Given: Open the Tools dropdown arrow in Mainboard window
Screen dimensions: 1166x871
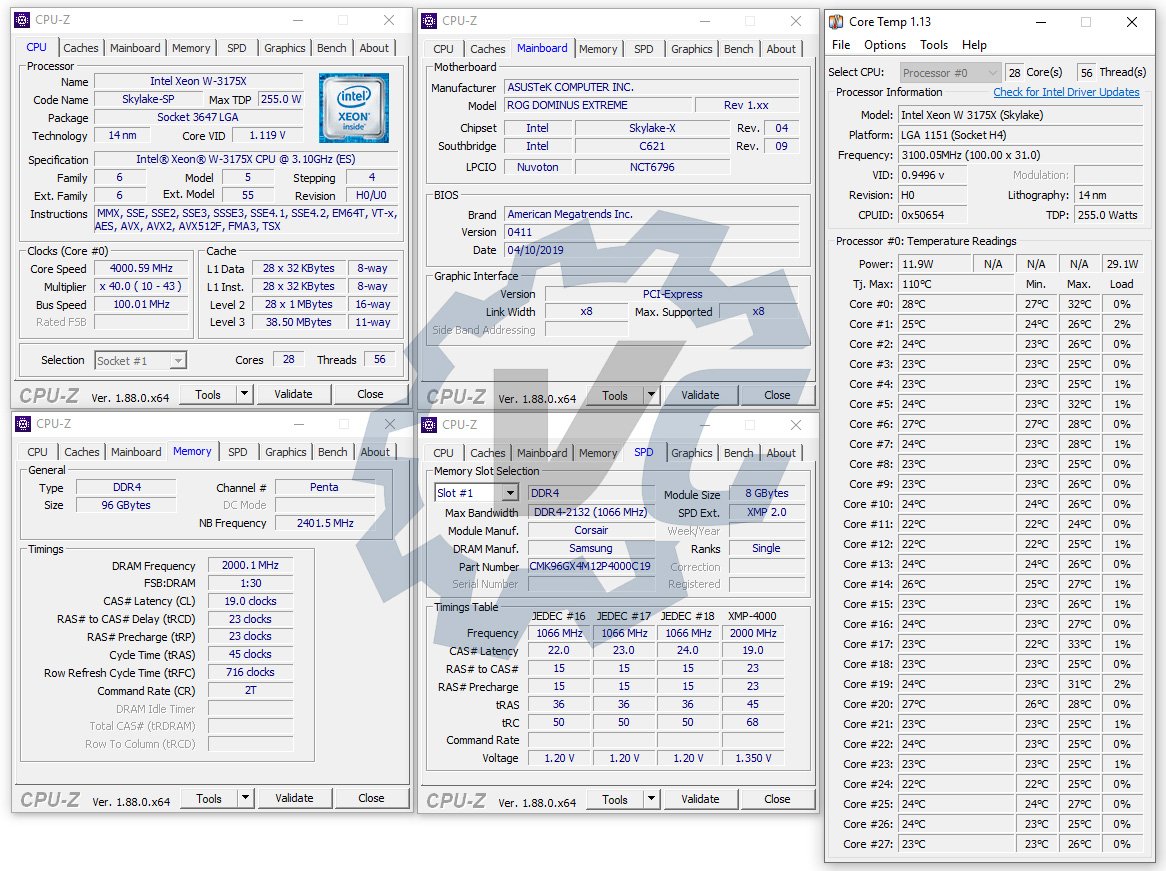Looking at the screenshot, I should 651,395.
